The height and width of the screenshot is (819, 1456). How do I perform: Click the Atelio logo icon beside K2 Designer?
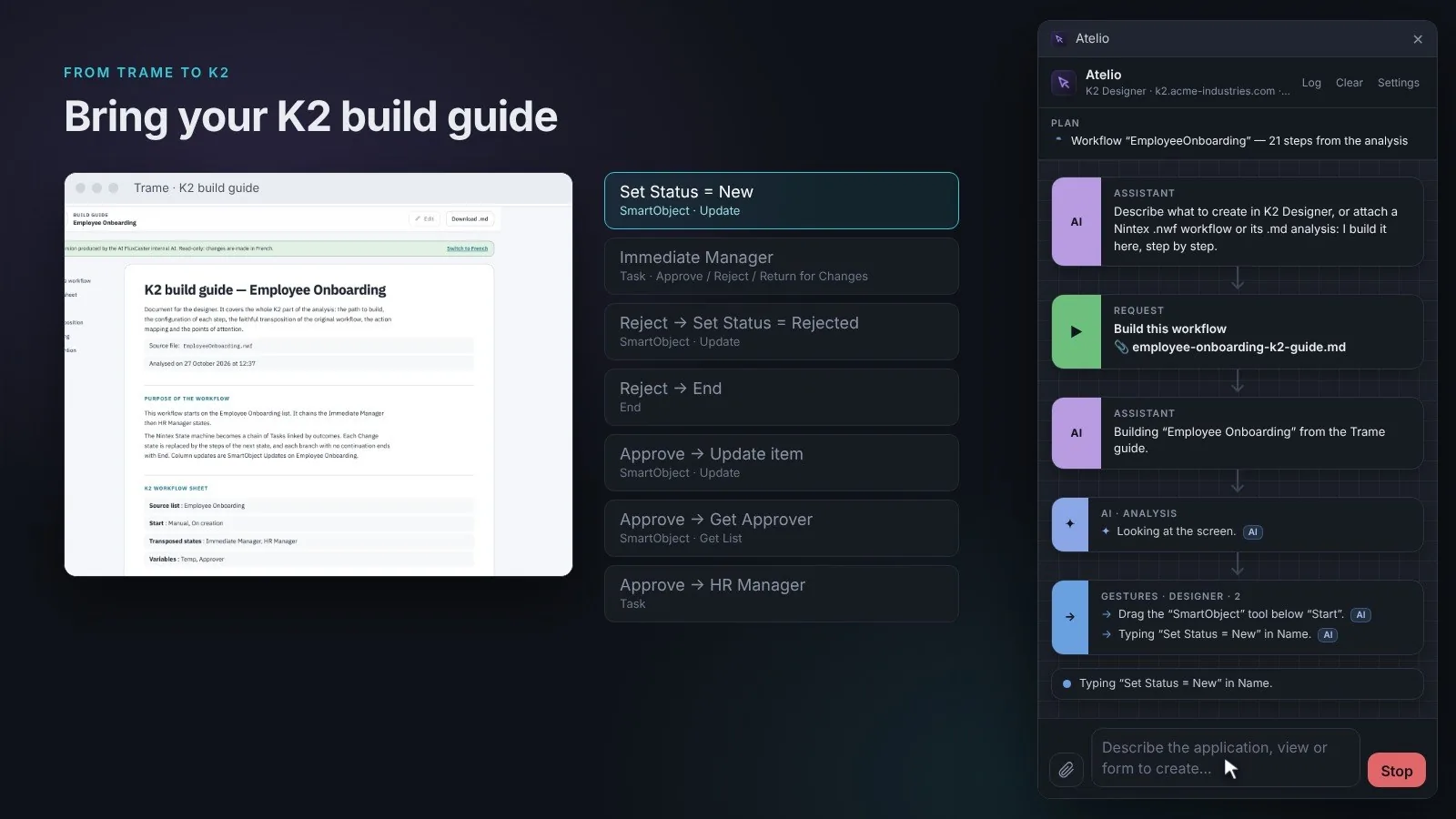1063,83
